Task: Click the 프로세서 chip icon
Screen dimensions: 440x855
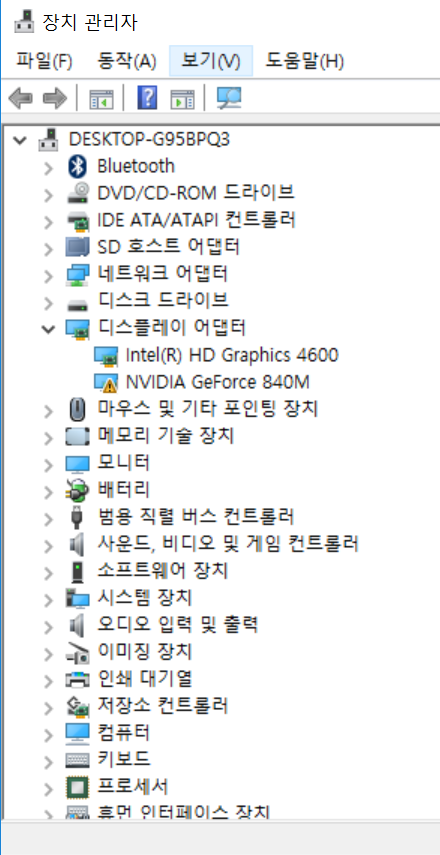Action: click(77, 787)
